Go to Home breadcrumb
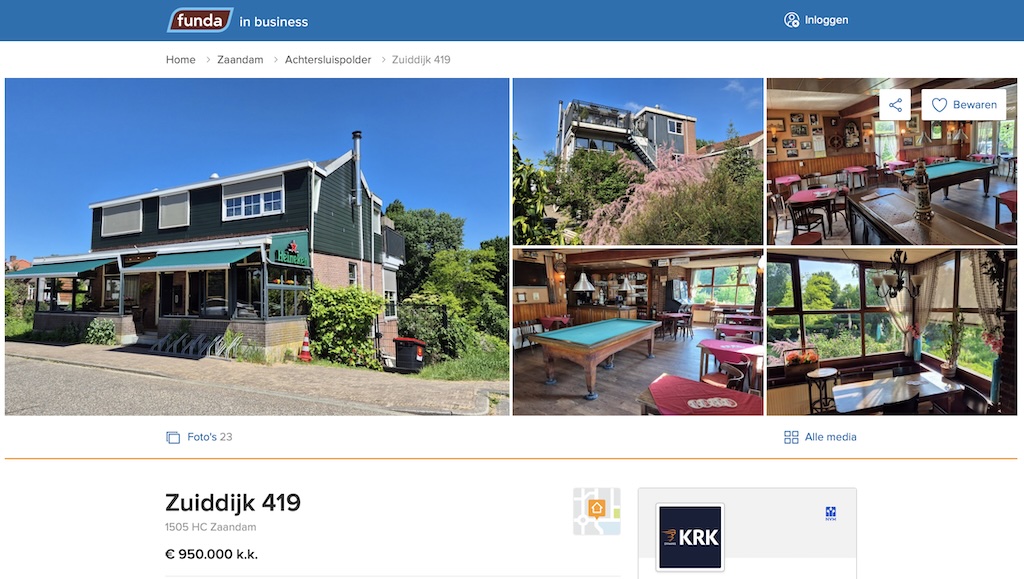 coord(180,59)
